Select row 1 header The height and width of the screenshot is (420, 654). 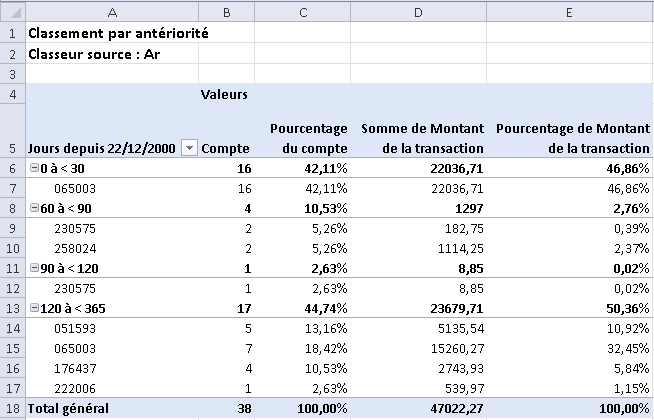[x=12, y=32]
